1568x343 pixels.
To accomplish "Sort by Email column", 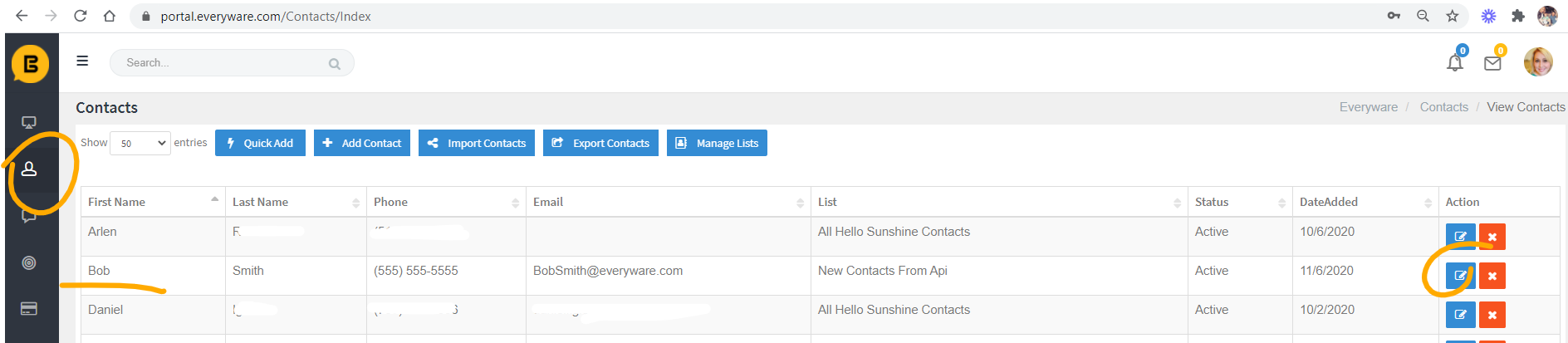I will point(669,202).
